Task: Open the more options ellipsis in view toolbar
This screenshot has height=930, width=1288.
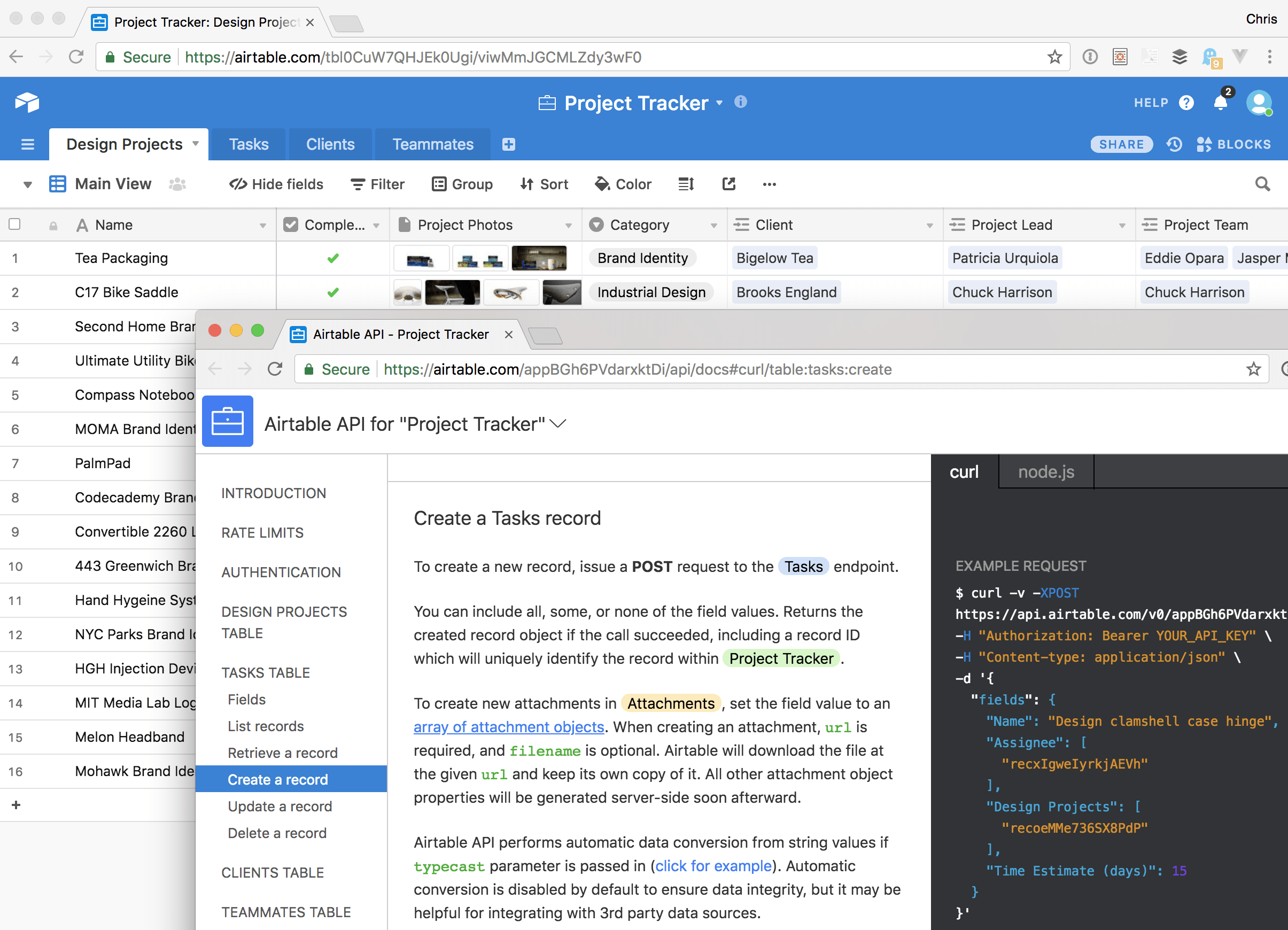Action: point(770,184)
